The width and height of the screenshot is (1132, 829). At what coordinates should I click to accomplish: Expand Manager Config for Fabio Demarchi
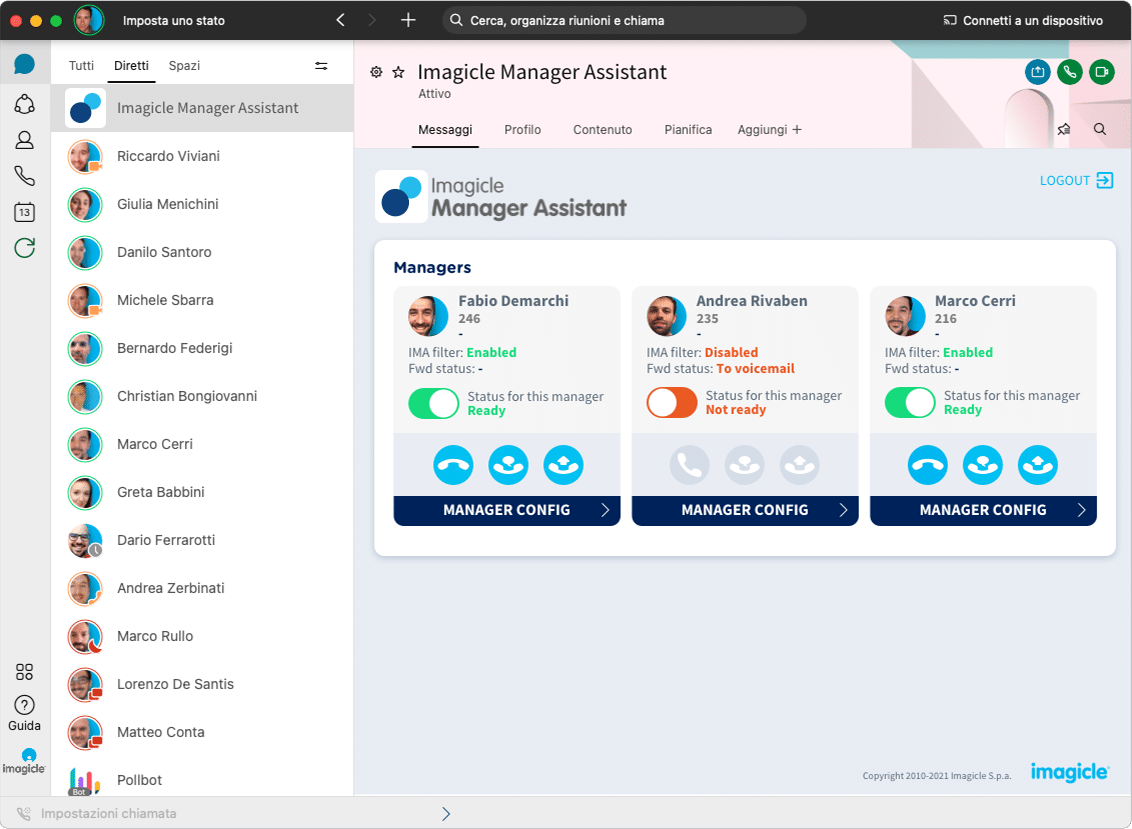tap(507, 510)
